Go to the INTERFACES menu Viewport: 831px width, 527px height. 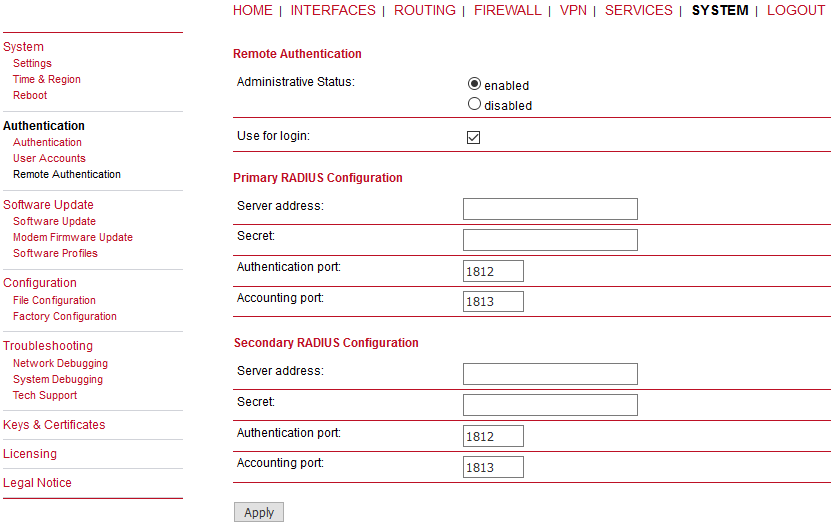(333, 11)
